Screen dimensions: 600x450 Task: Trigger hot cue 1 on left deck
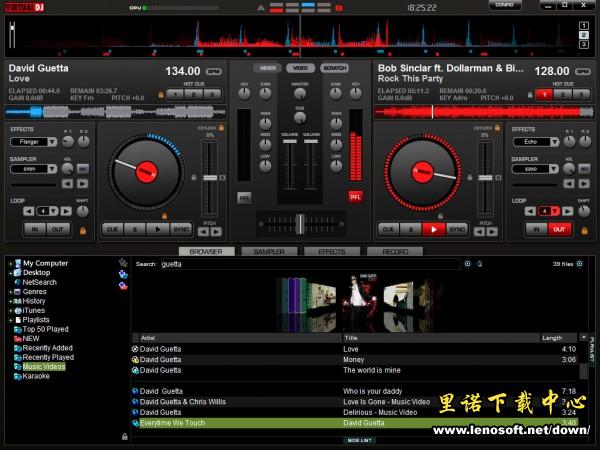pos(175,94)
